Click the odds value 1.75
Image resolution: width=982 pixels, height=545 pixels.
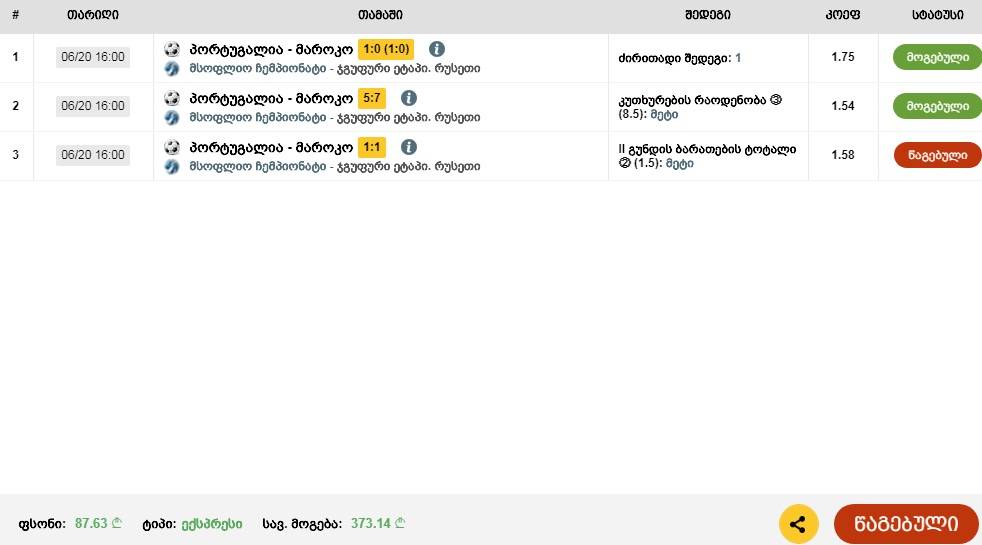[x=842, y=57]
